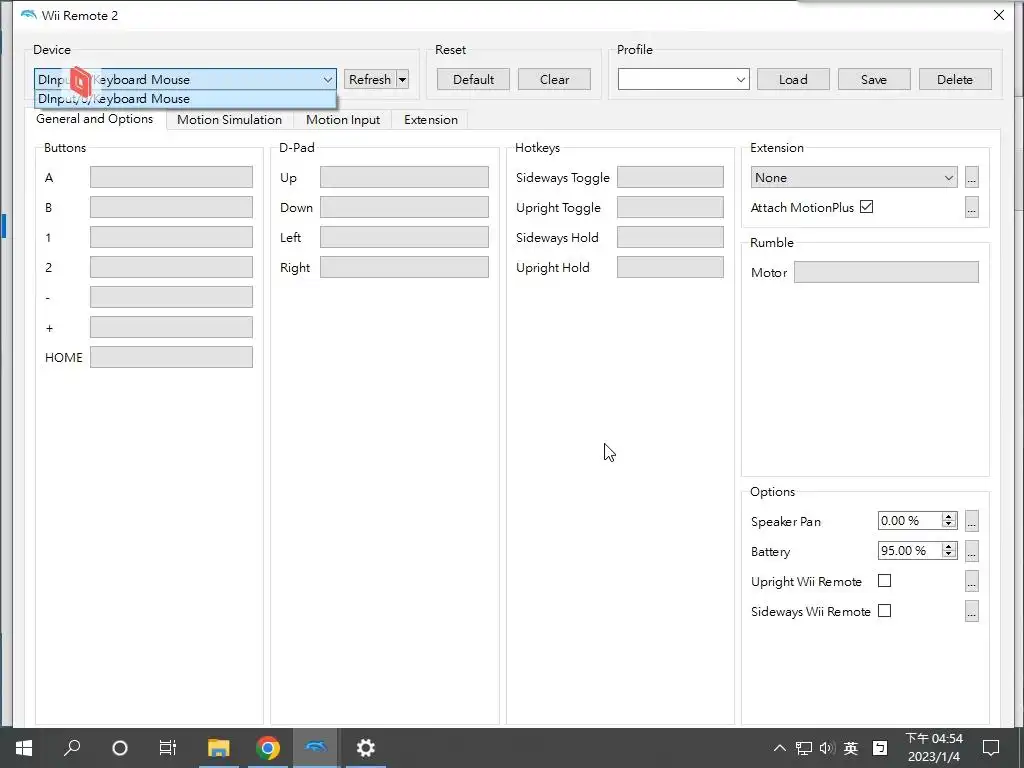Enable Upright Wii Remote checkbox
This screenshot has height=768, width=1024.
(884, 581)
